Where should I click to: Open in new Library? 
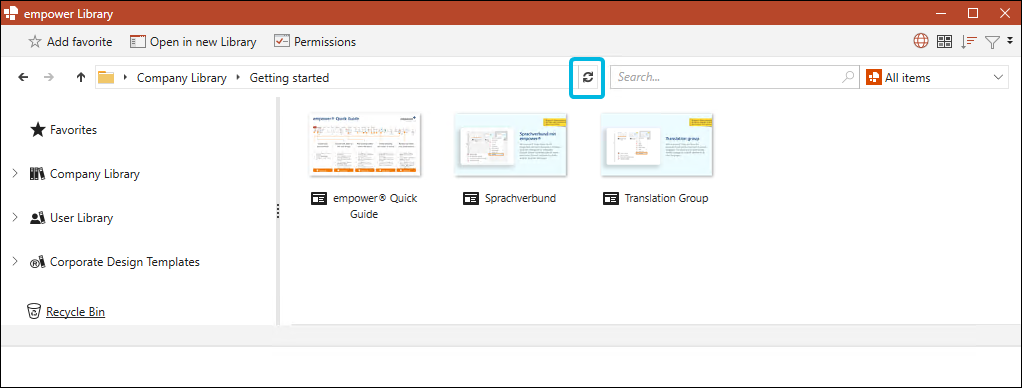click(193, 42)
